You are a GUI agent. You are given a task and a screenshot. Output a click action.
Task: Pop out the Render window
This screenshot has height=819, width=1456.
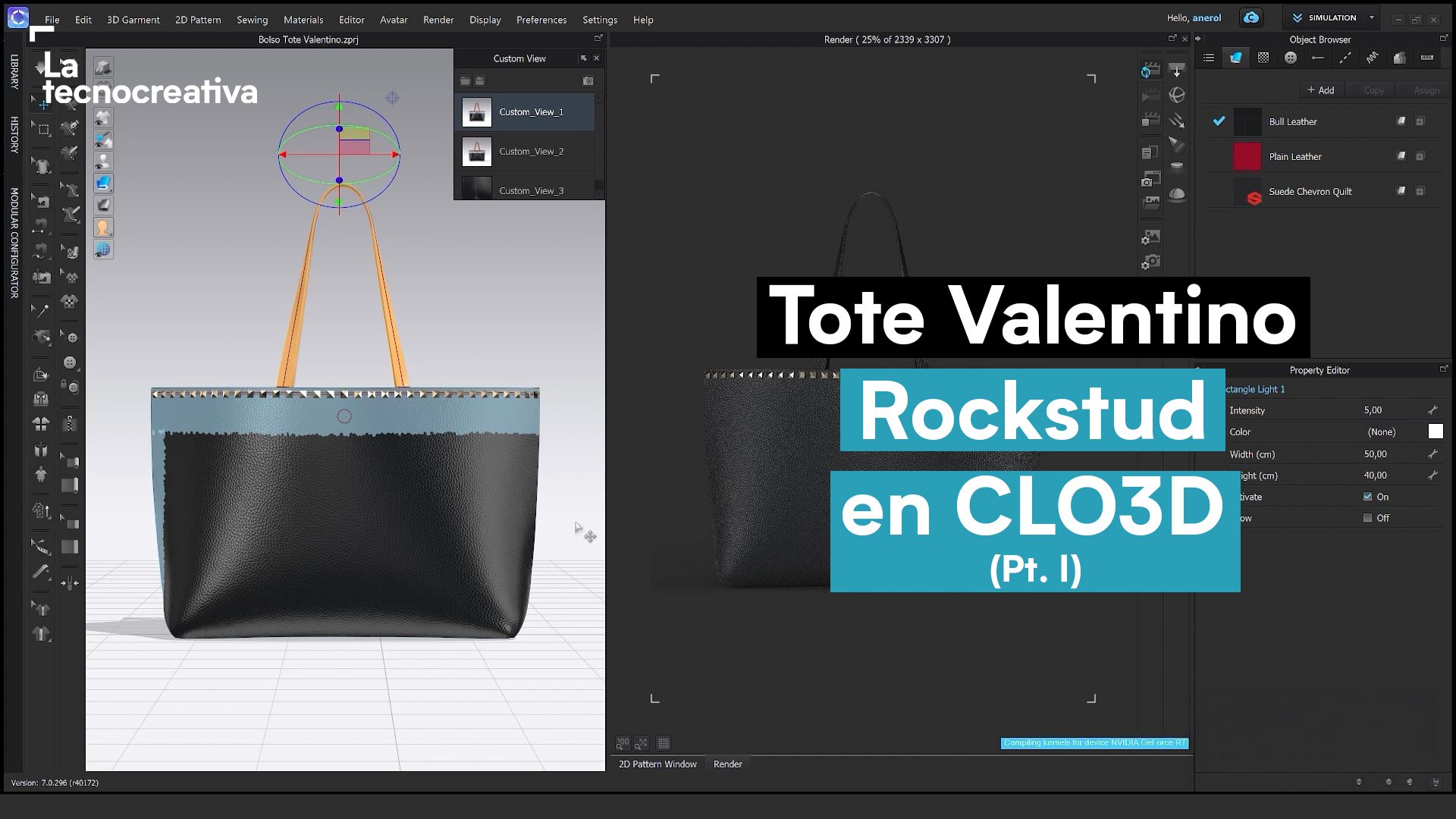pyautogui.click(x=1172, y=38)
